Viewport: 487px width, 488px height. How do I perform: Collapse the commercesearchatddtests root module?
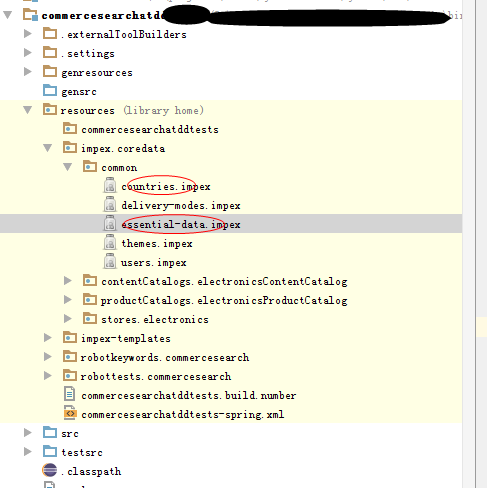(x=8, y=15)
